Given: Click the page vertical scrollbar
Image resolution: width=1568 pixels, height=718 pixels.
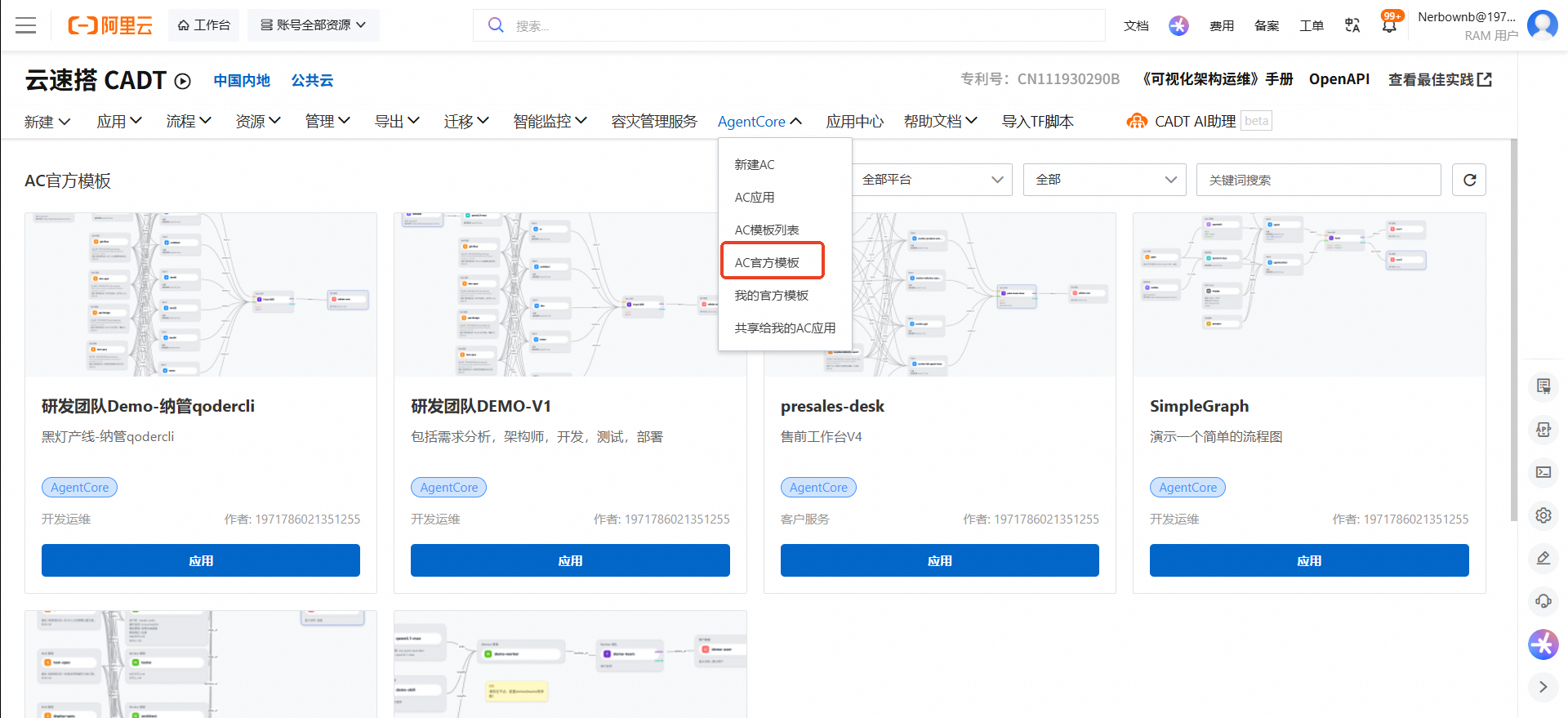Looking at the screenshot, I should 1514,329.
